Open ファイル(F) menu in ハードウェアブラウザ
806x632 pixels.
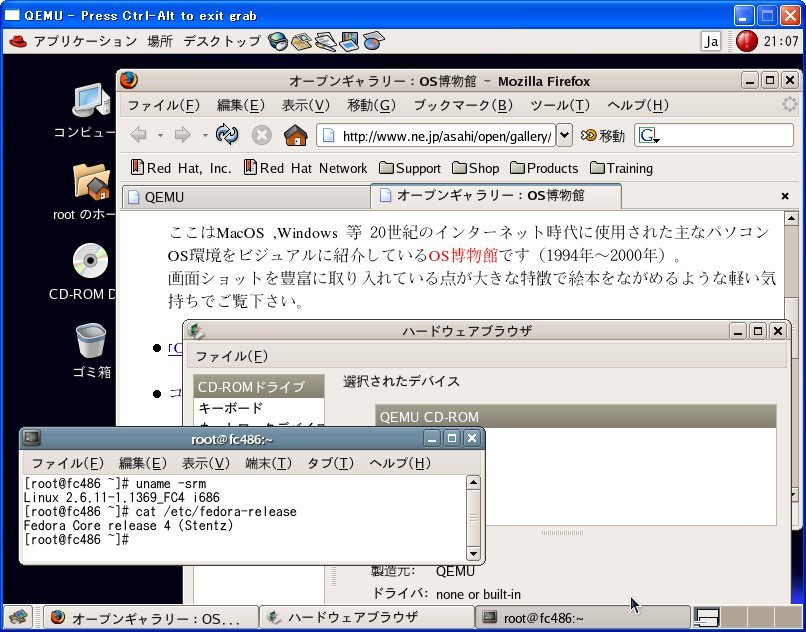click(231, 356)
